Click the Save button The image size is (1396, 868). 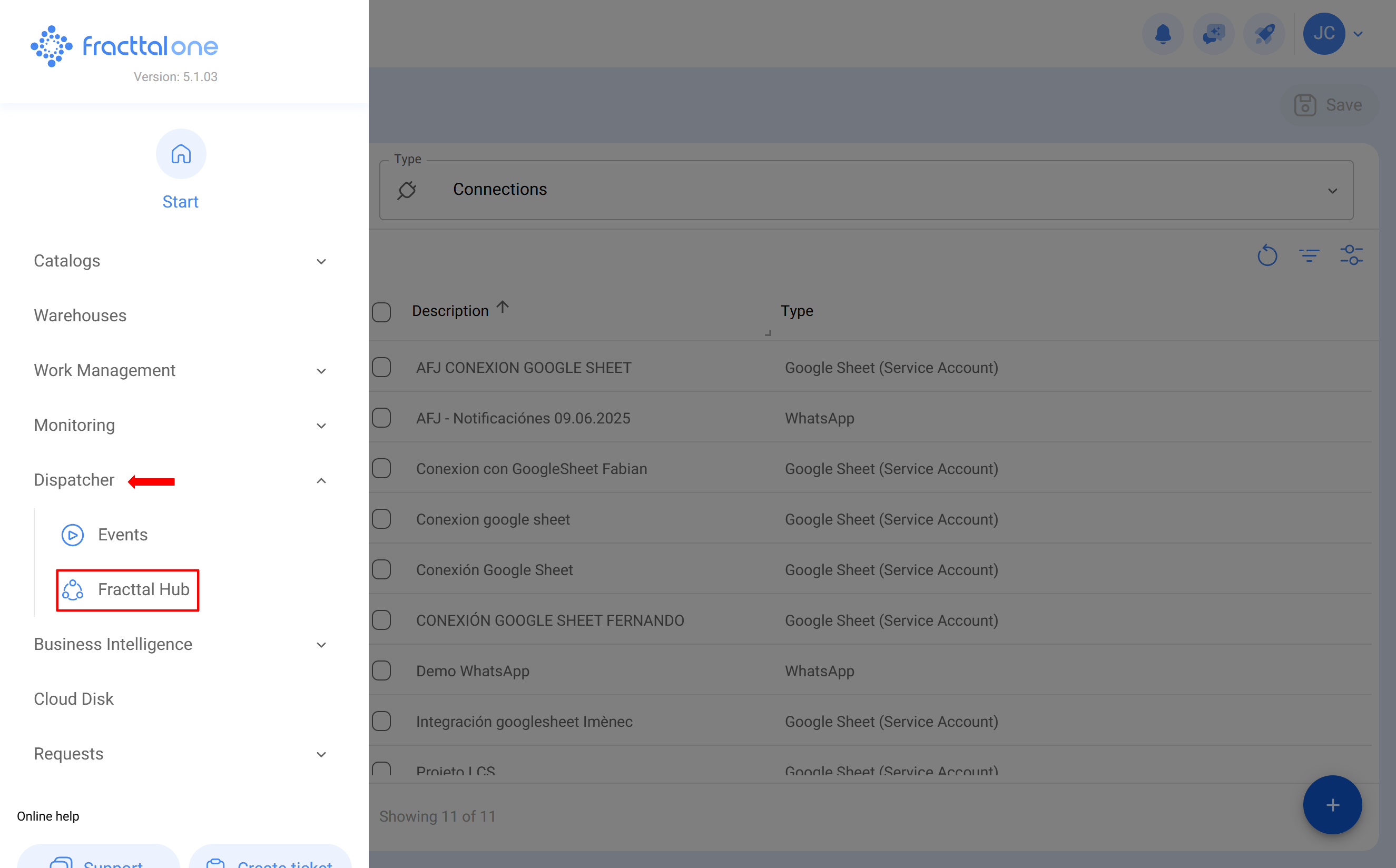pos(1330,104)
